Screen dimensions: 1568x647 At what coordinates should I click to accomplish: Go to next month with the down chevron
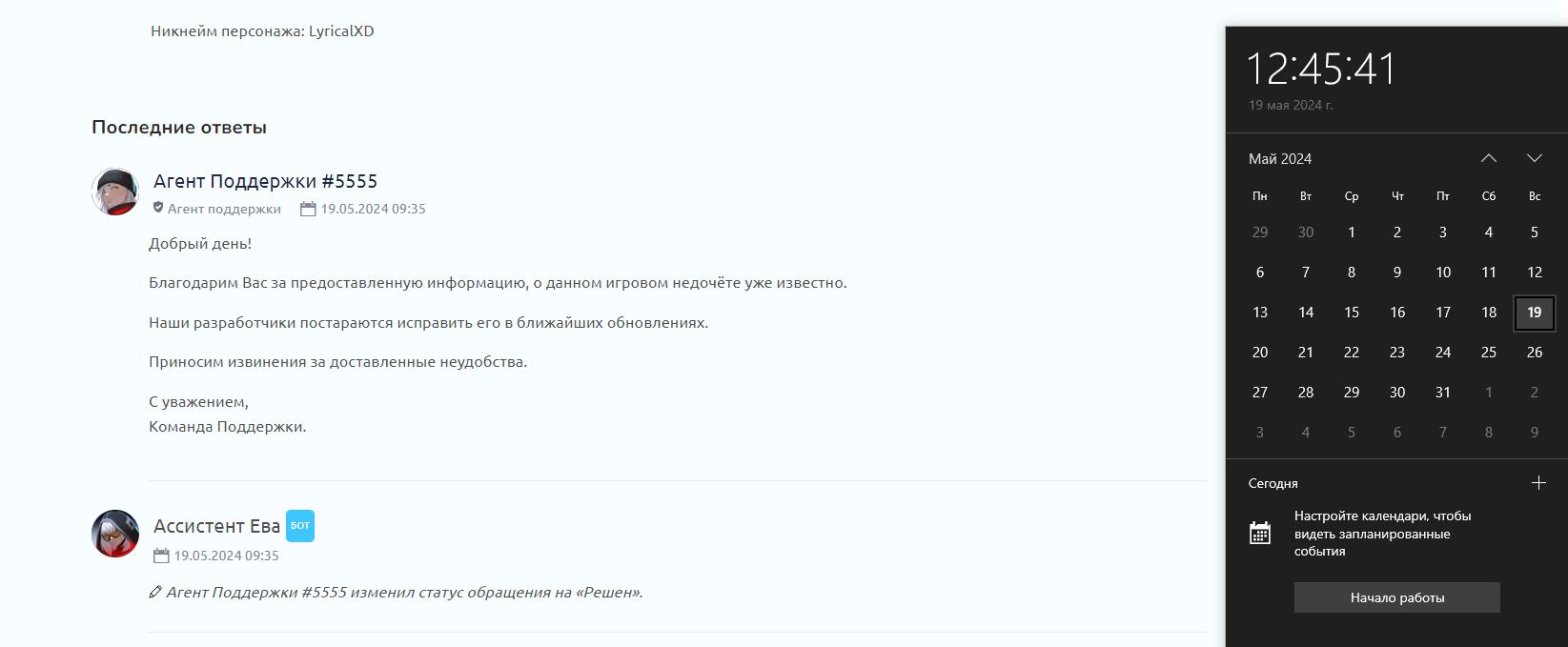point(1535,158)
